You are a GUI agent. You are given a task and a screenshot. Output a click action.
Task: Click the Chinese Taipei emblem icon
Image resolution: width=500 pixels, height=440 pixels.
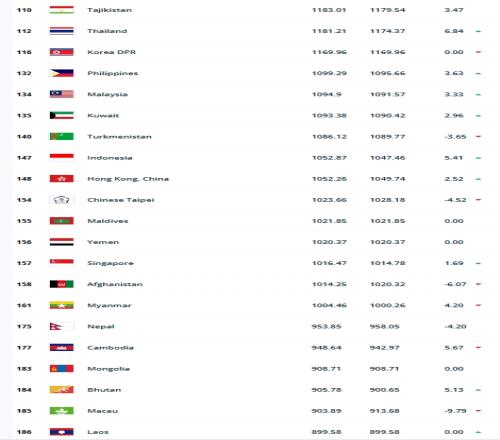coord(61,200)
